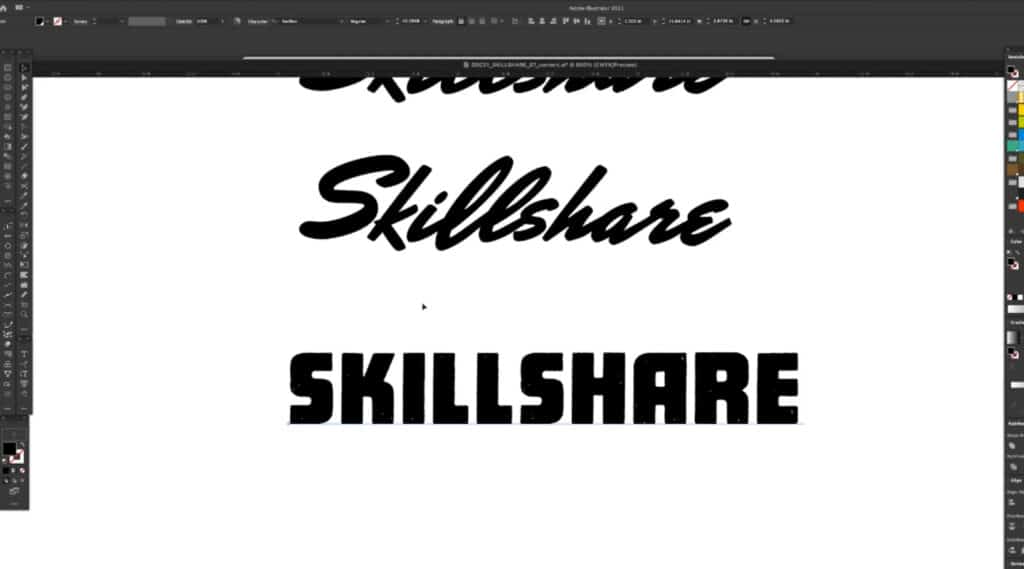Open the Home screen icon

pyautogui.click(x=3, y=8)
